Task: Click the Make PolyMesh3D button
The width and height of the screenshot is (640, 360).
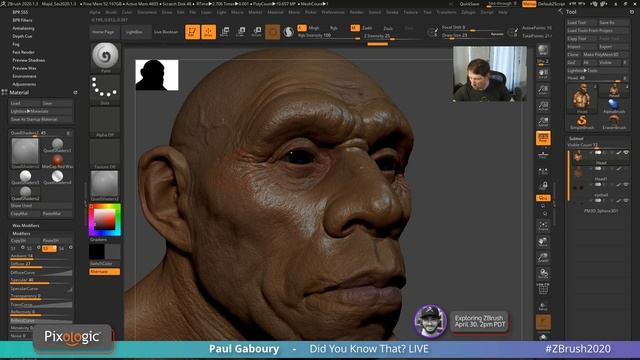Action: (x=605, y=54)
